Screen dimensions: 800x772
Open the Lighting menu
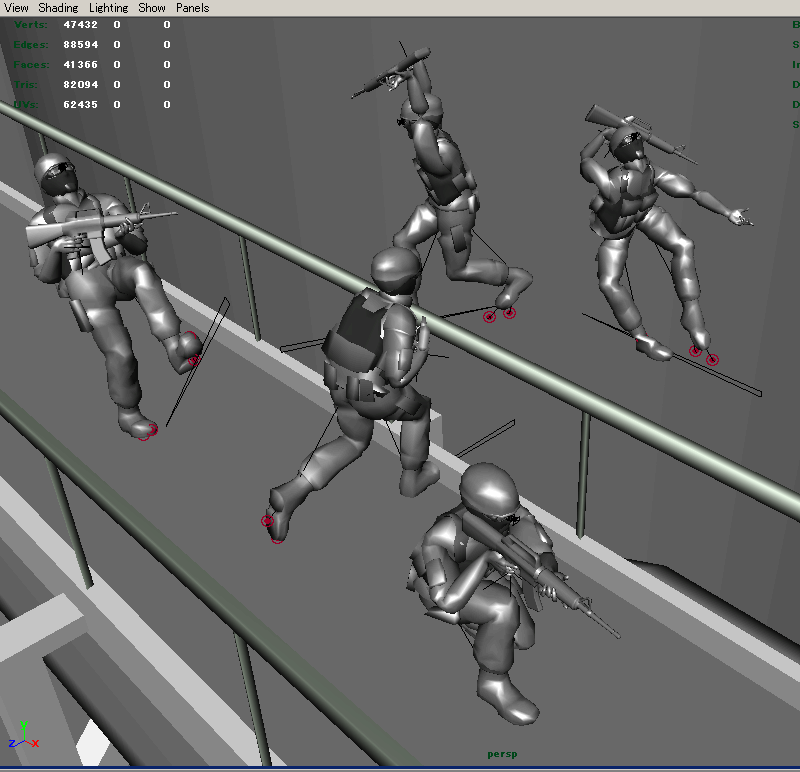pyautogui.click(x=108, y=8)
